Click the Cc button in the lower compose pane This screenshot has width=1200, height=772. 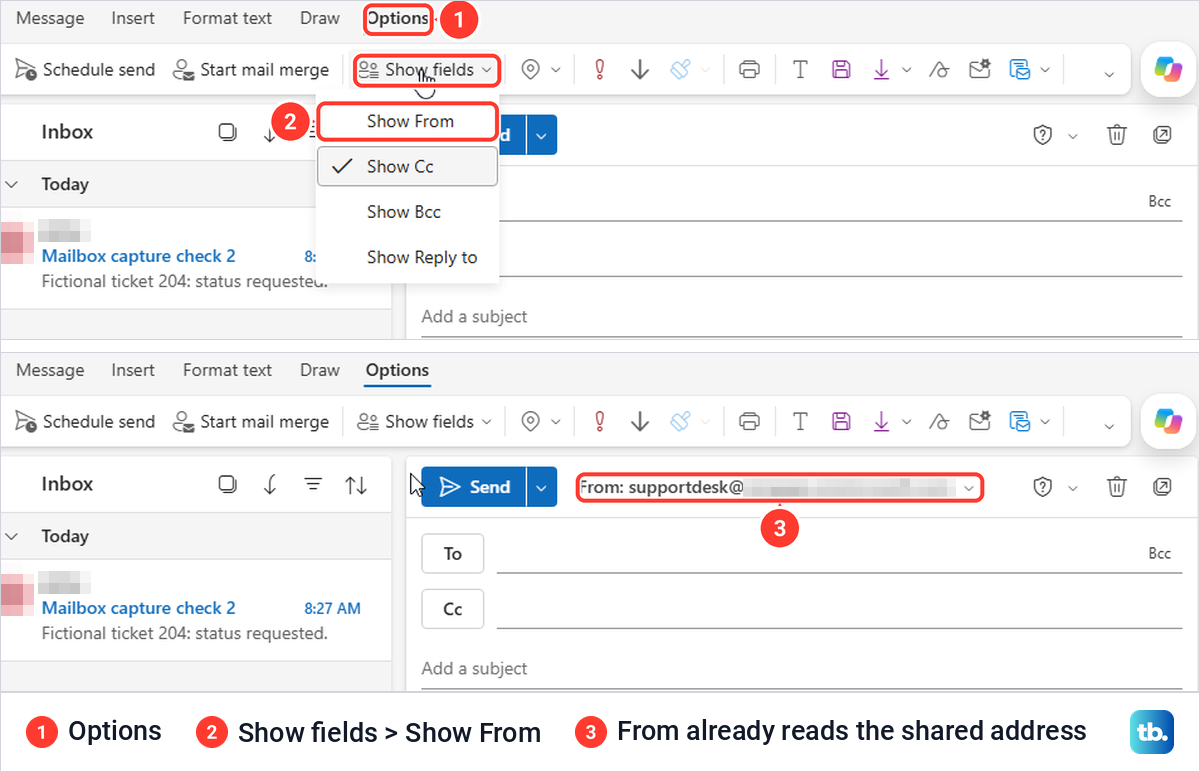tap(453, 609)
